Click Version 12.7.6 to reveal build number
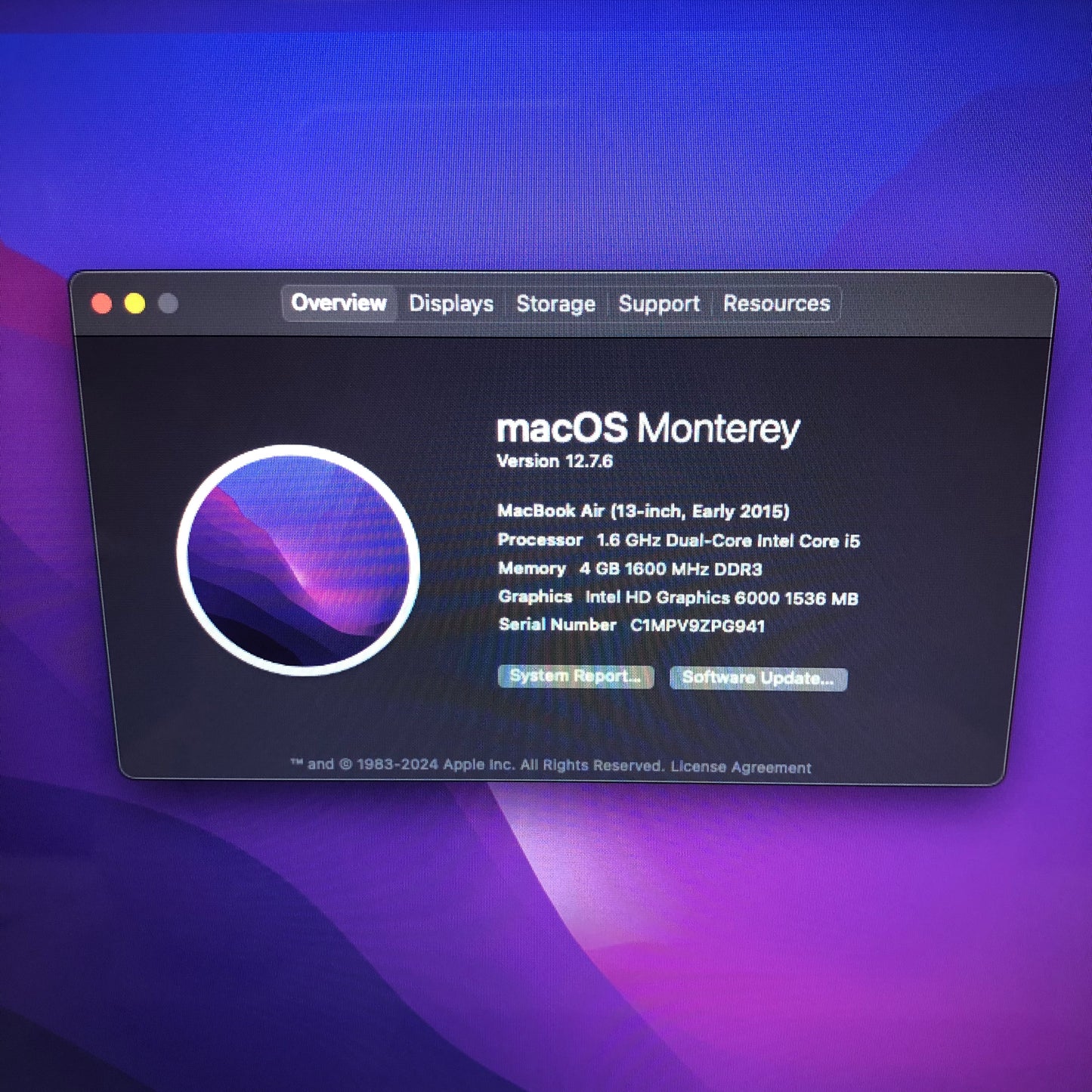Screen dimensions: 1092x1092 click(555, 461)
